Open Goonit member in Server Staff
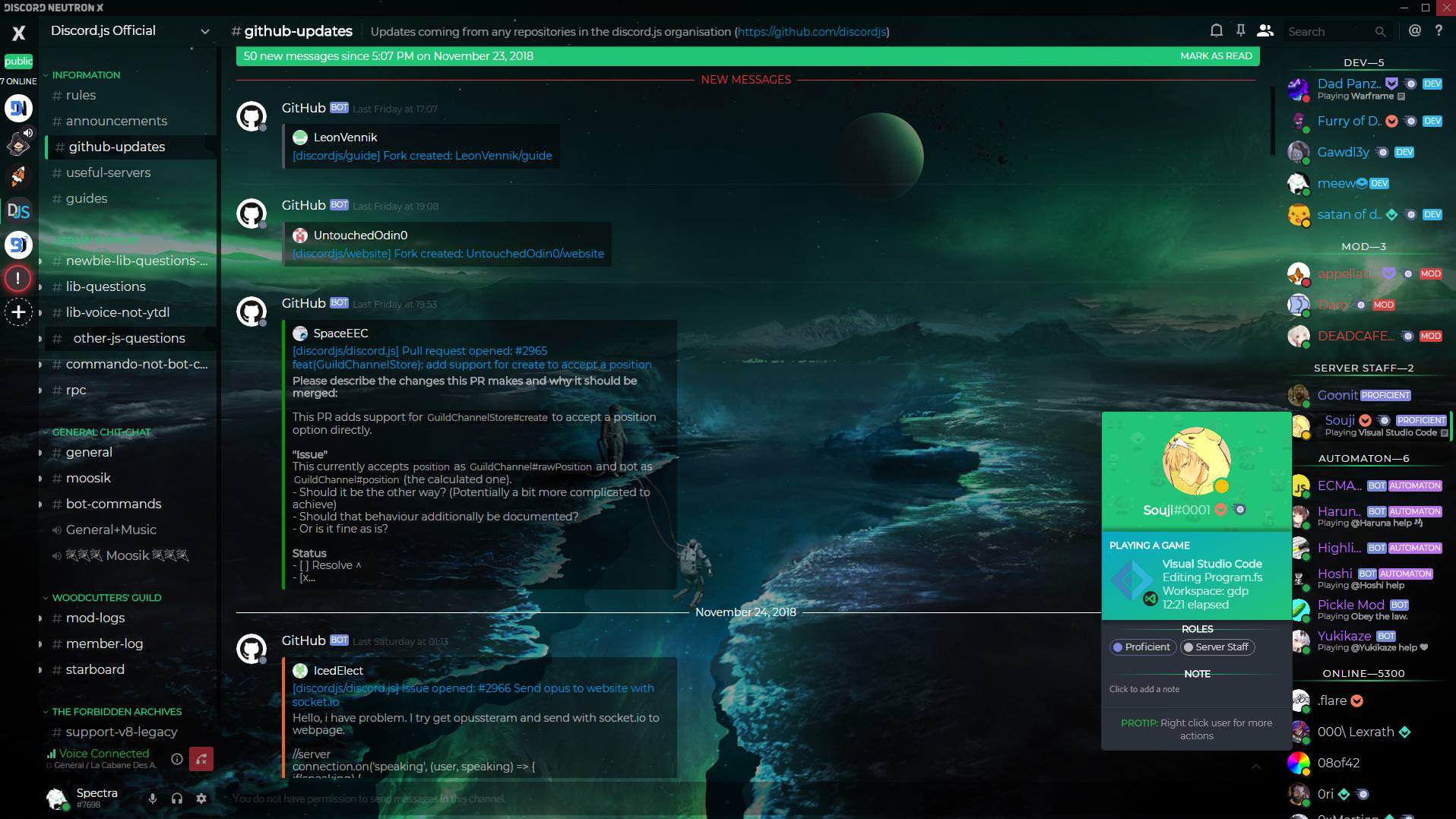The height and width of the screenshot is (819, 1456). coord(1368,395)
